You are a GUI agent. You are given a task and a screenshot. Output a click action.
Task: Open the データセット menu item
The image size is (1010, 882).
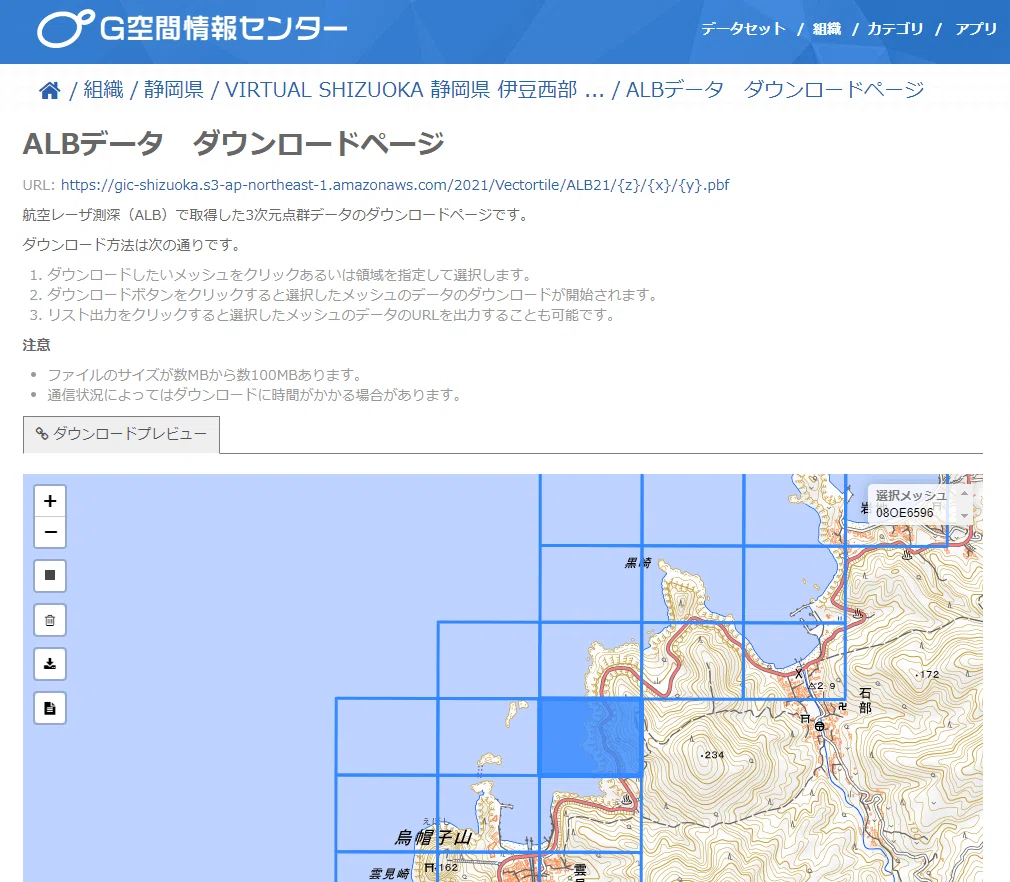[x=743, y=29]
